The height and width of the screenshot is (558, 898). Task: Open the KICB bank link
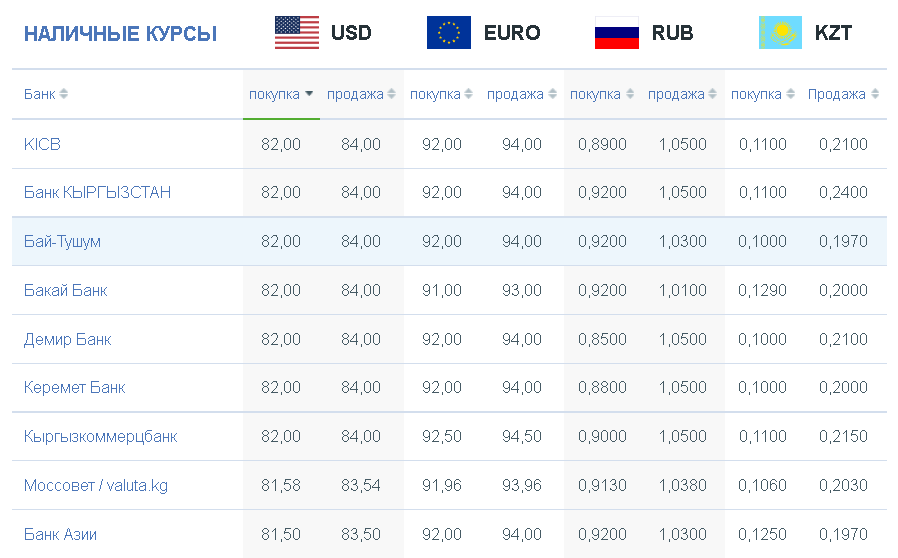point(42,144)
